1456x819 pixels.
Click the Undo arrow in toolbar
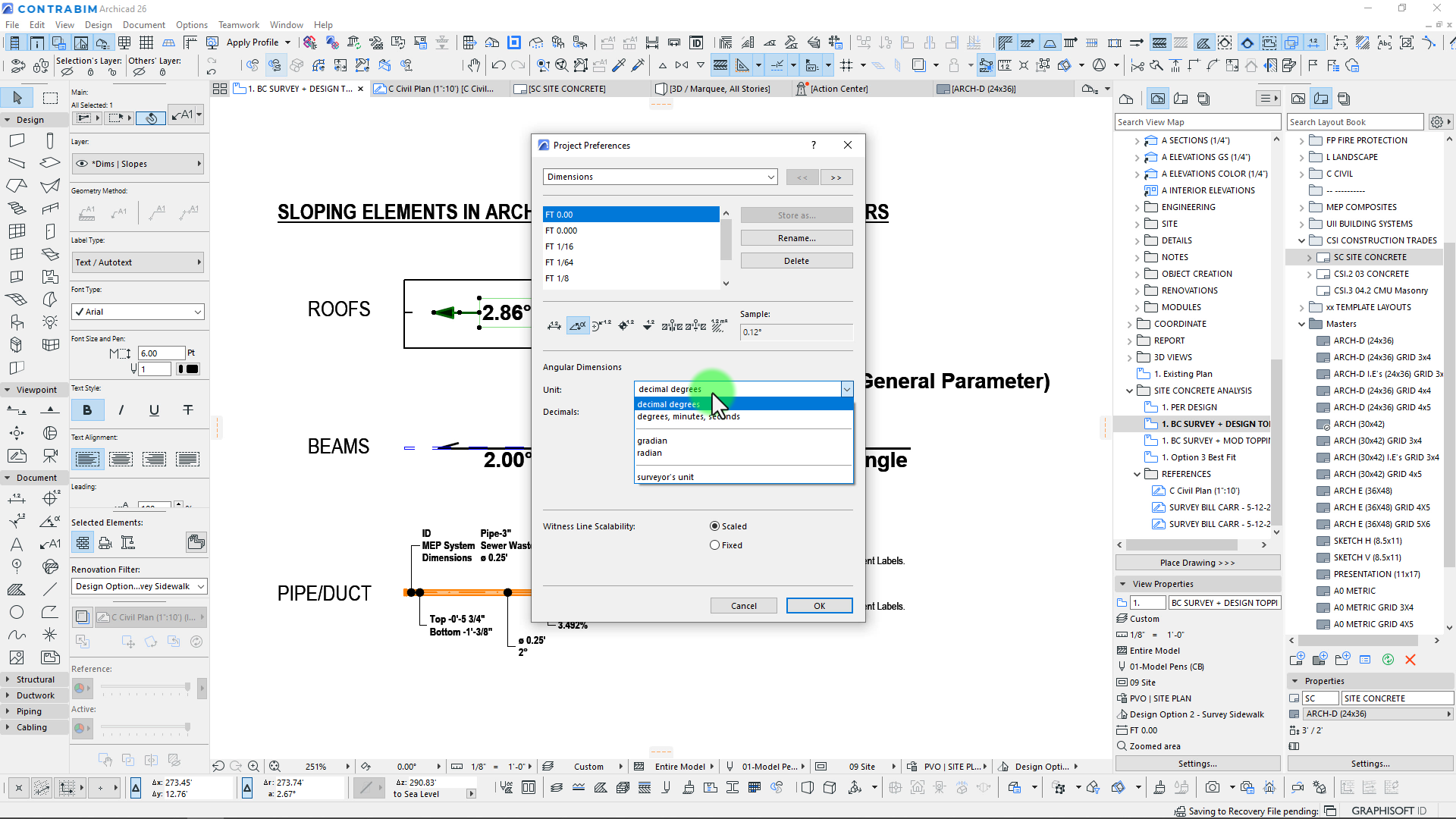(498, 65)
